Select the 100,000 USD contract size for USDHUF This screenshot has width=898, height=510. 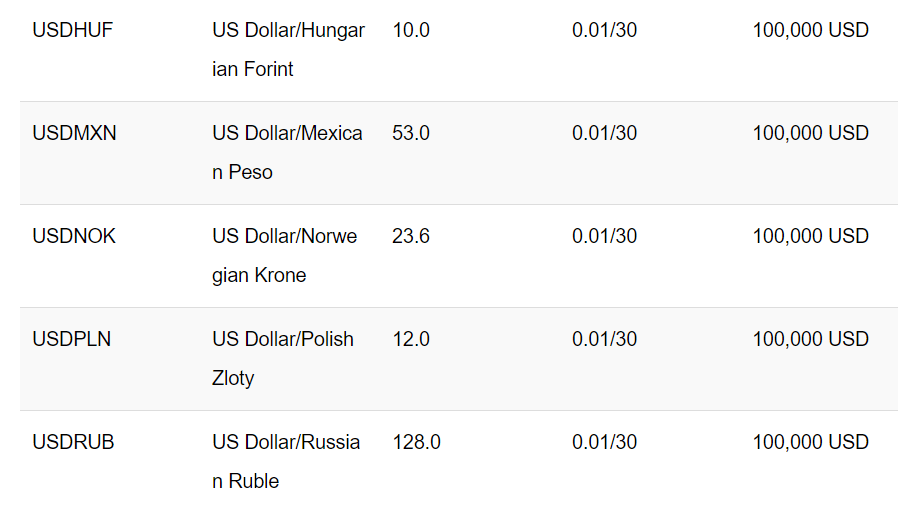(810, 30)
